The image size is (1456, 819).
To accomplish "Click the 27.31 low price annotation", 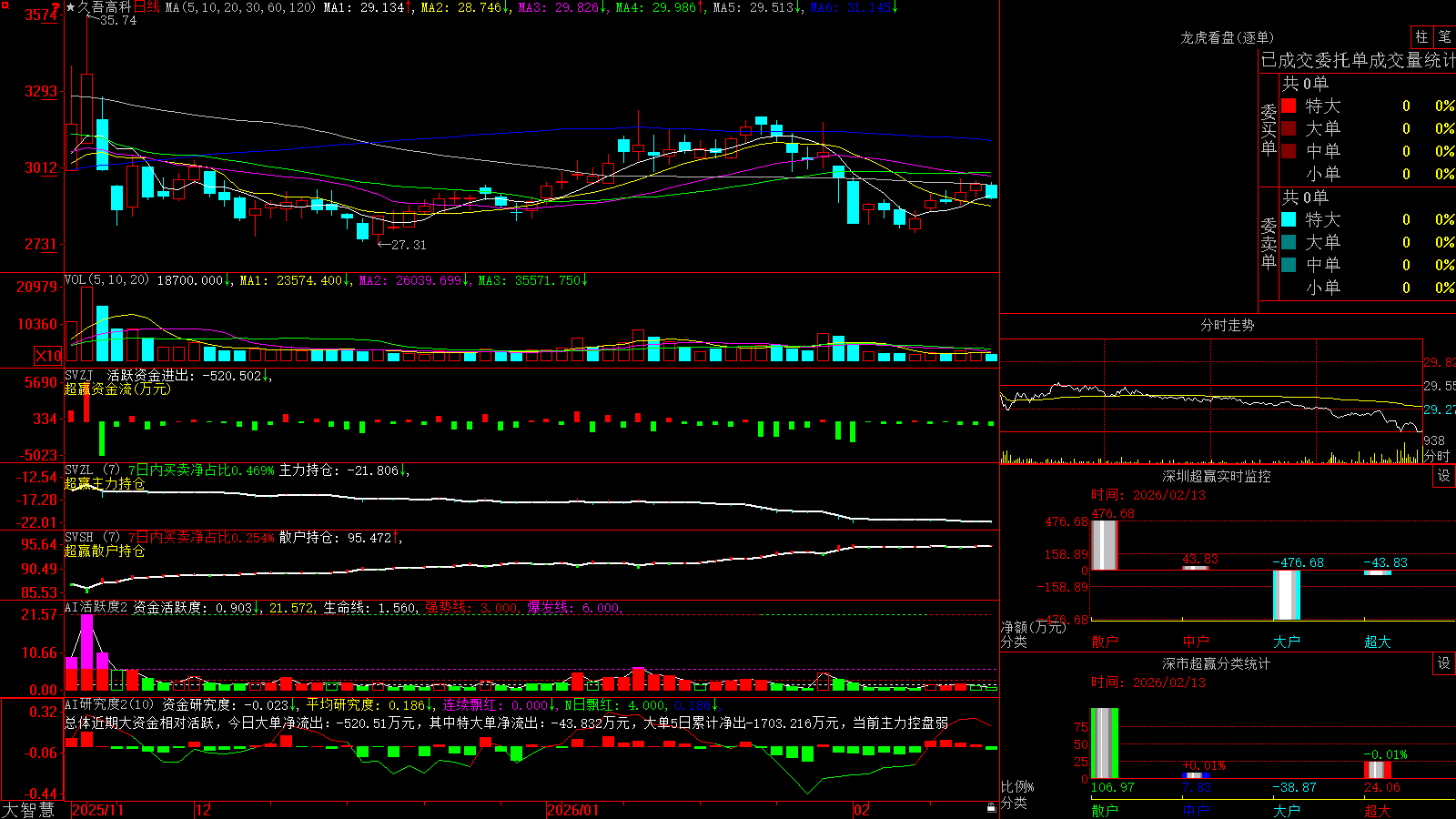I will coord(408,245).
